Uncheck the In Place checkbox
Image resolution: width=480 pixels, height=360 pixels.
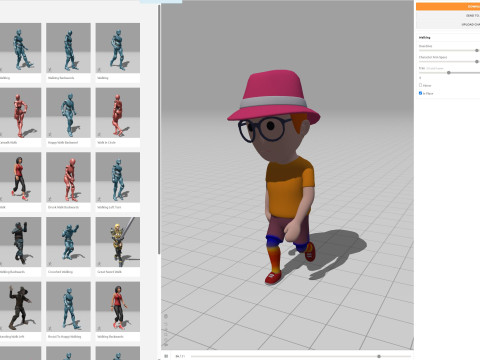click(420, 93)
